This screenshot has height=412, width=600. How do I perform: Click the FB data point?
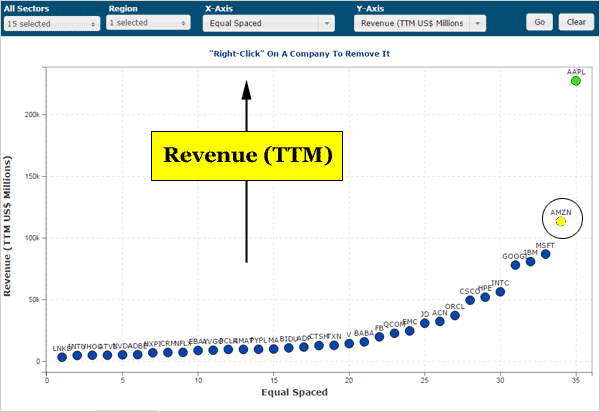coord(379,337)
